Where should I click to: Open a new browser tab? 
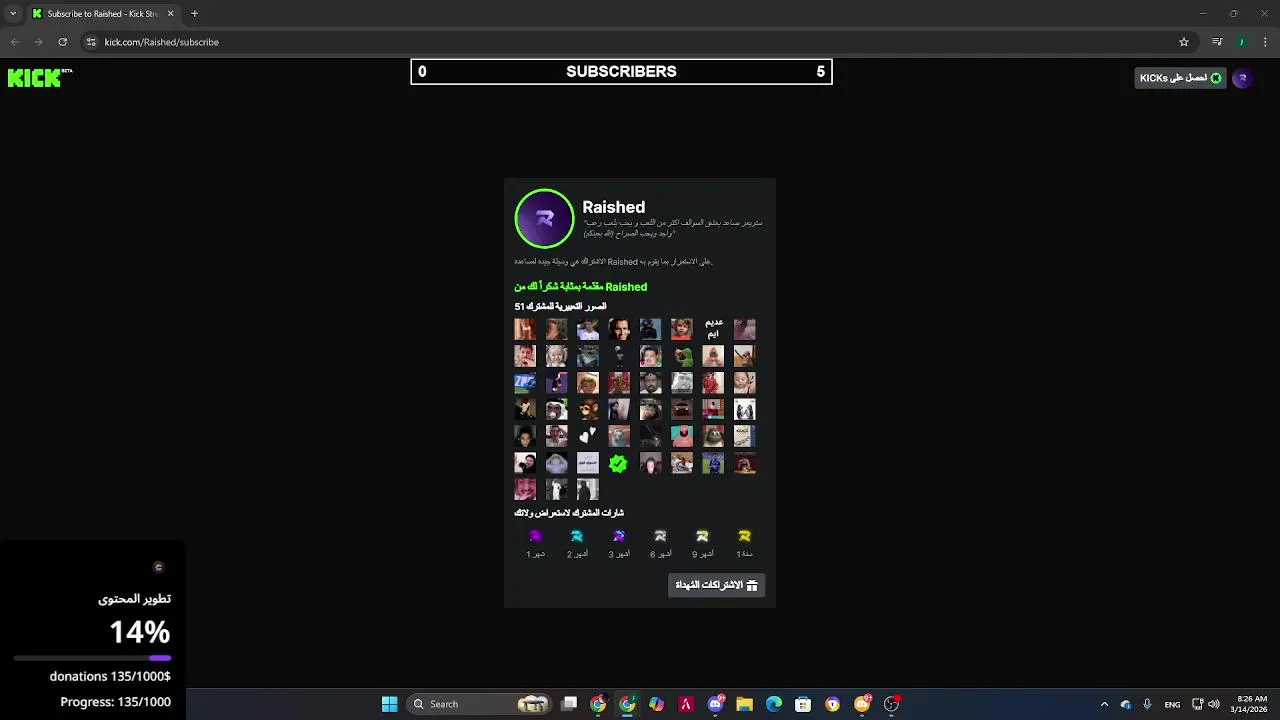click(194, 14)
